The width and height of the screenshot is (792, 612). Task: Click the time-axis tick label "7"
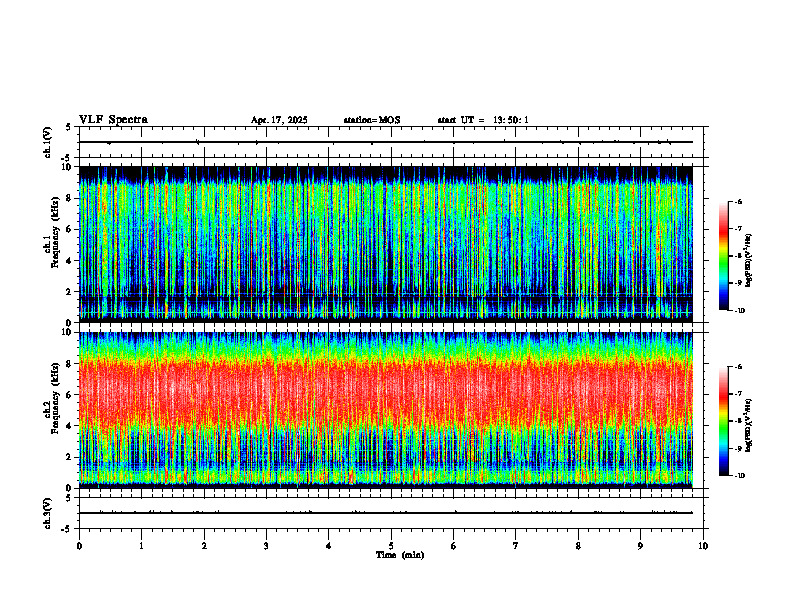point(516,546)
